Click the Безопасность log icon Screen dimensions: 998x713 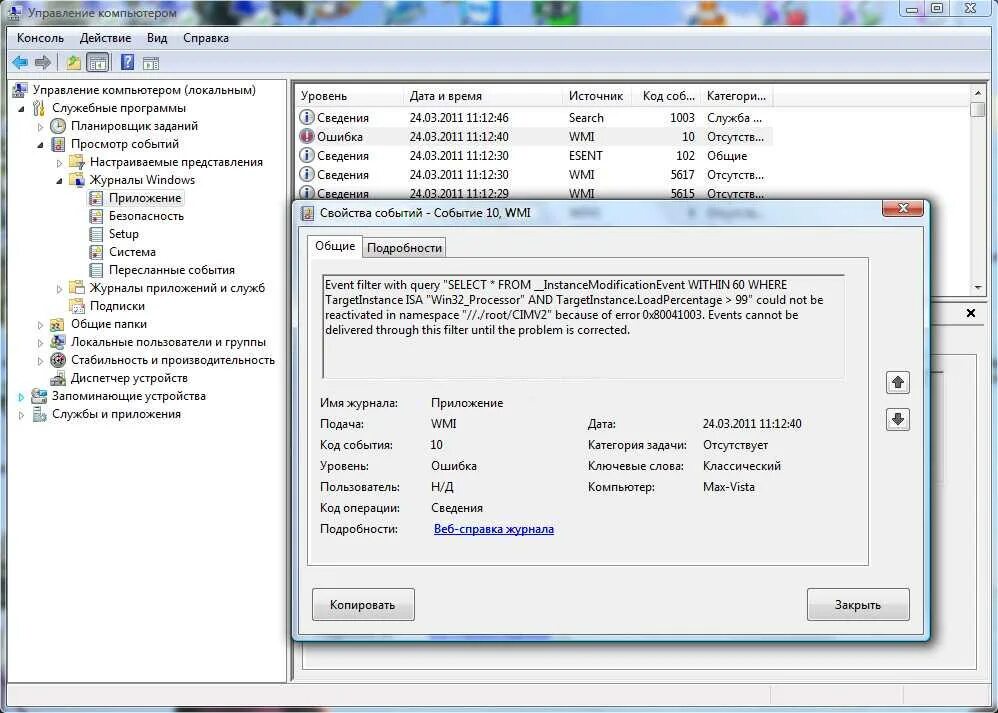click(96, 216)
